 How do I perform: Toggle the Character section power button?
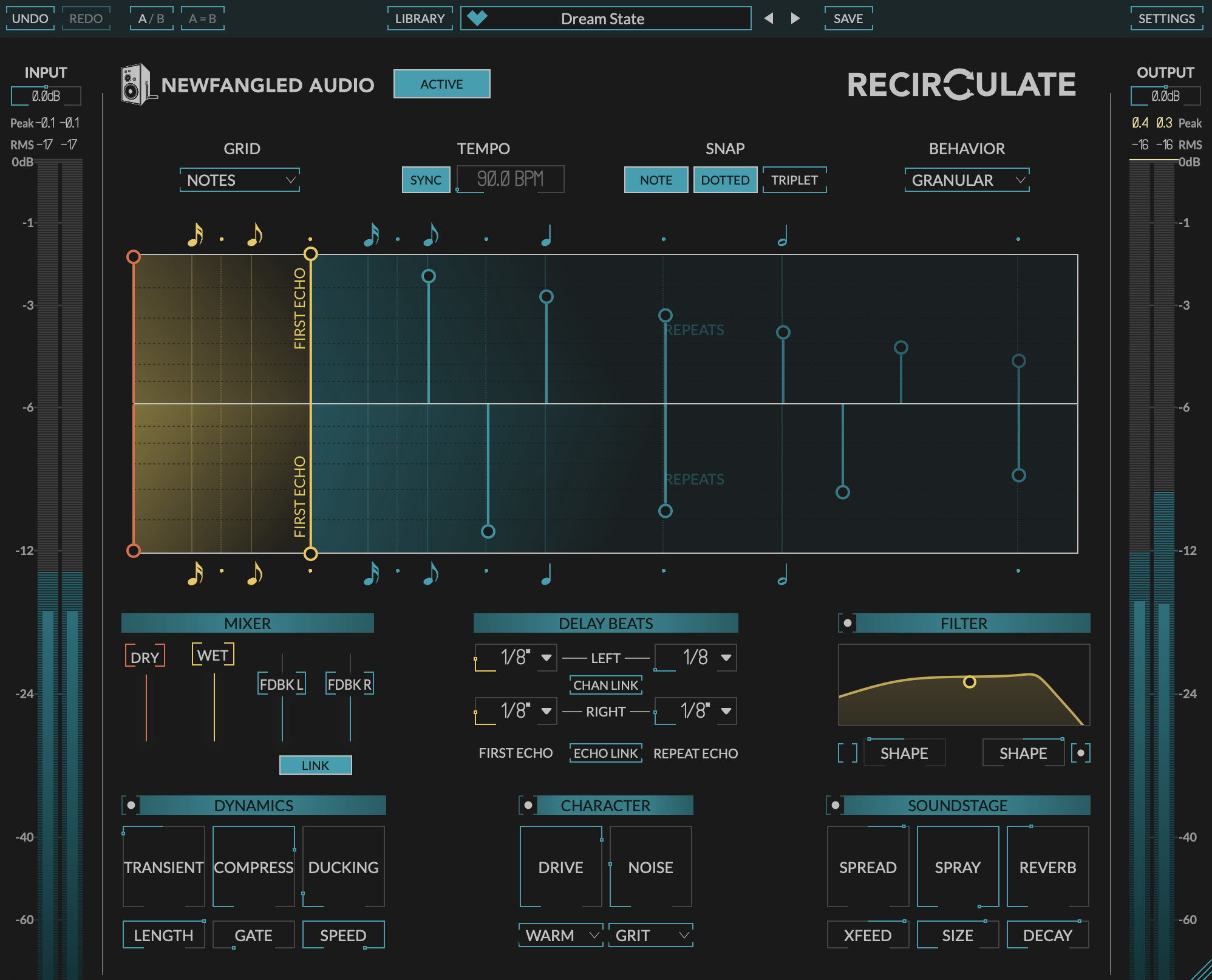tap(528, 805)
